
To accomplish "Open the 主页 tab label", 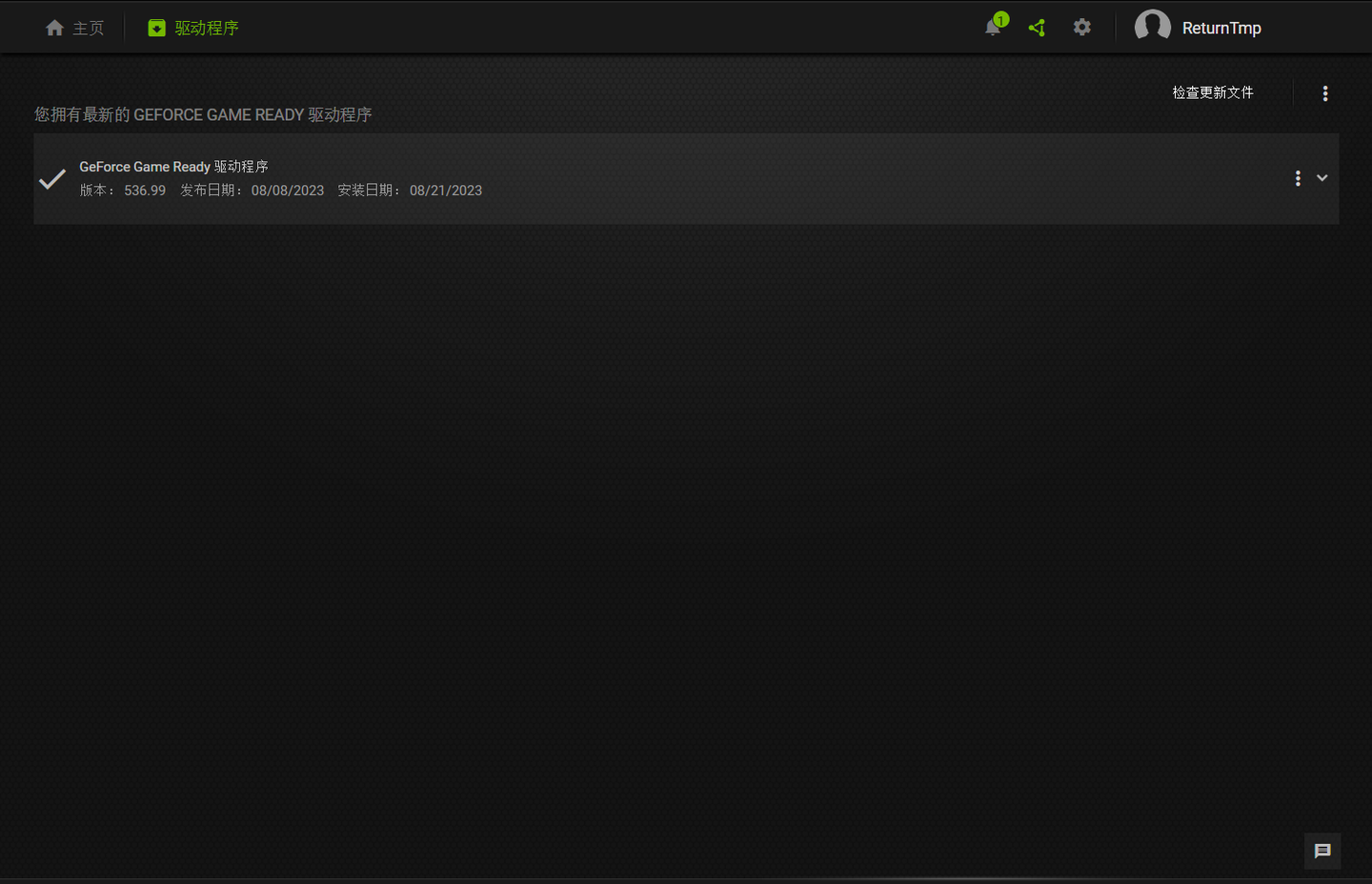I will coord(89,29).
